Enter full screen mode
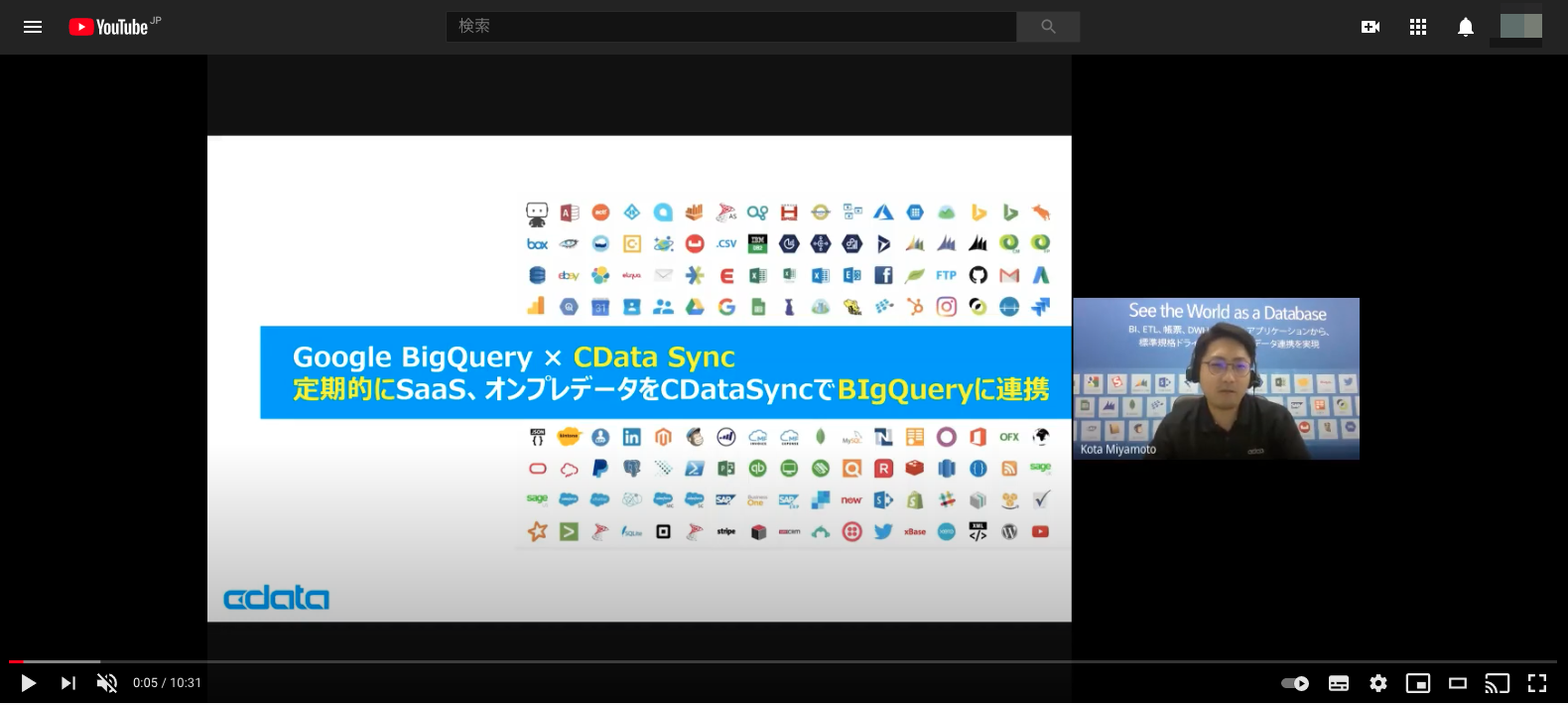1568x705 pixels. click(x=1537, y=683)
